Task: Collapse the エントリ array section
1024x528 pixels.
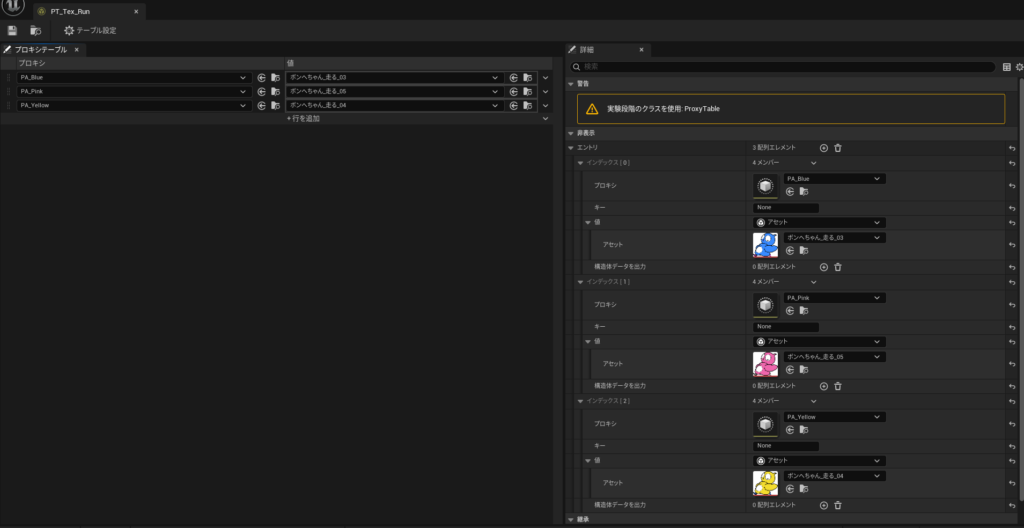Action: click(572, 148)
